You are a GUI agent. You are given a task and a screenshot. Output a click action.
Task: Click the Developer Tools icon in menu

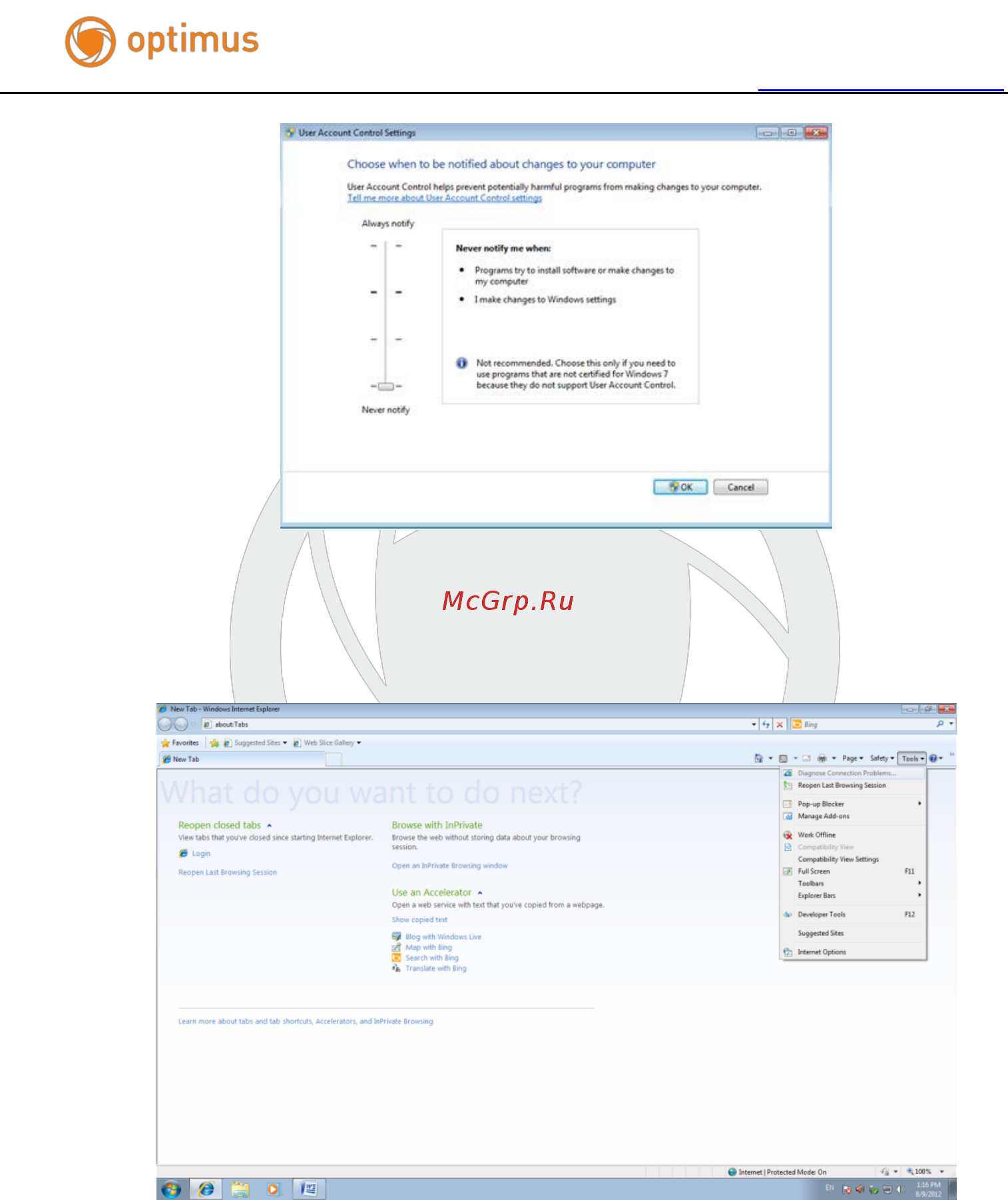pyautogui.click(x=788, y=915)
